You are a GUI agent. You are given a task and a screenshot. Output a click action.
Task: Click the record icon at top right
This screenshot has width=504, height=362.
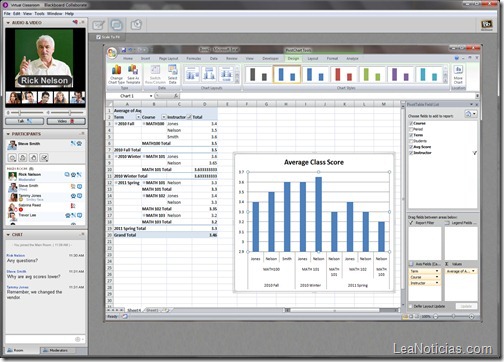487,24
